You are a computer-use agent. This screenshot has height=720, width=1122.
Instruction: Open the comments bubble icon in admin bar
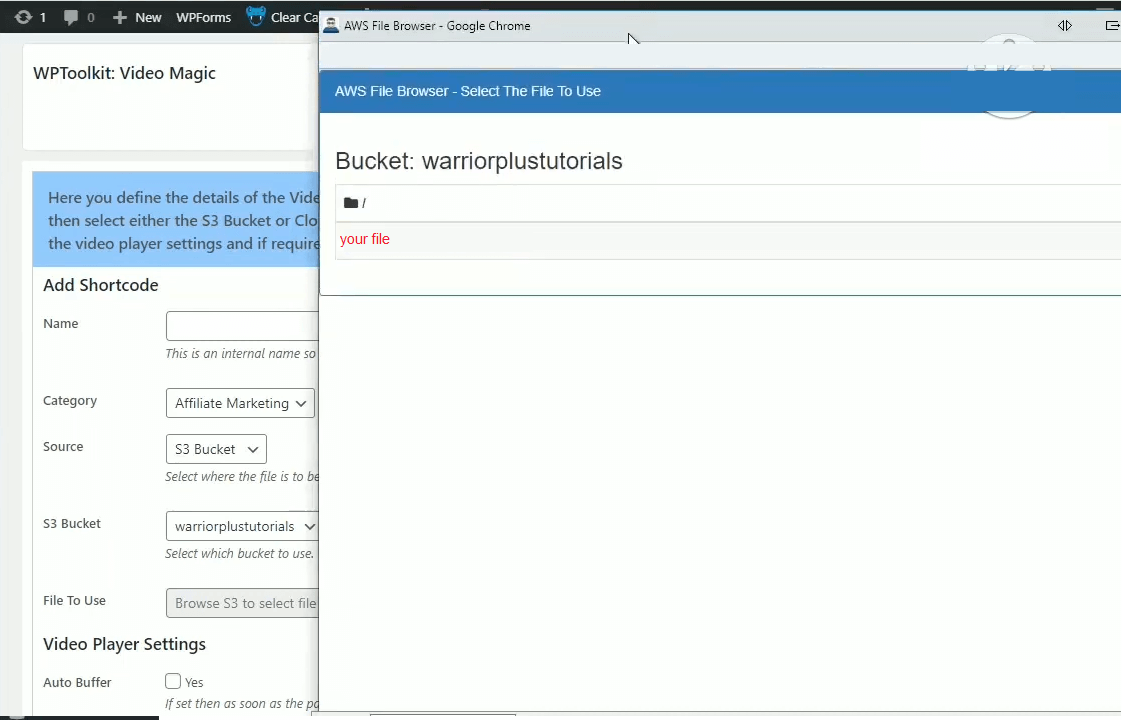pos(70,17)
